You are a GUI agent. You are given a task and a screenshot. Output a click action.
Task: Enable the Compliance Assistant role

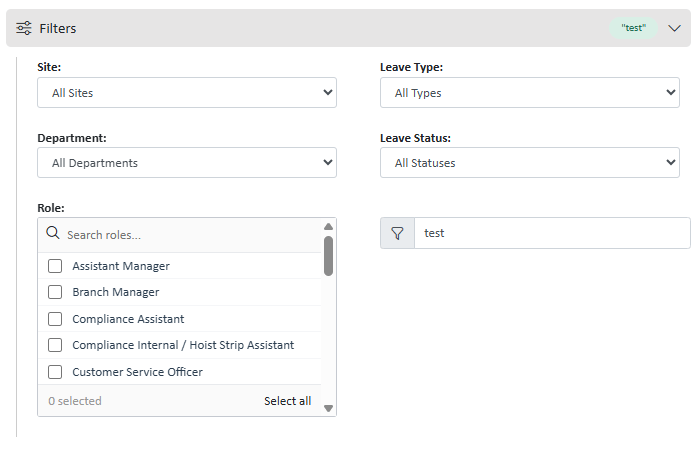click(55, 319)
